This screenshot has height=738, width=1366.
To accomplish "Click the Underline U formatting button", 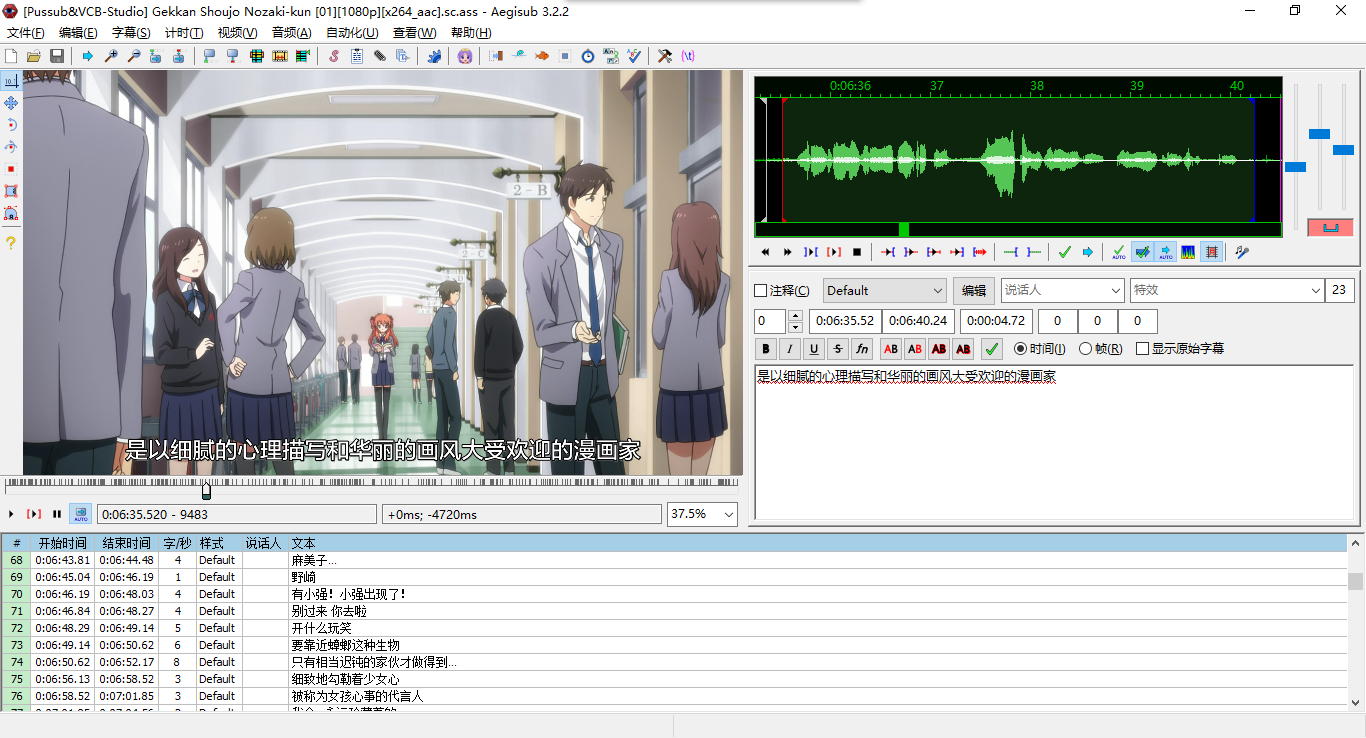I will point(814,349).
